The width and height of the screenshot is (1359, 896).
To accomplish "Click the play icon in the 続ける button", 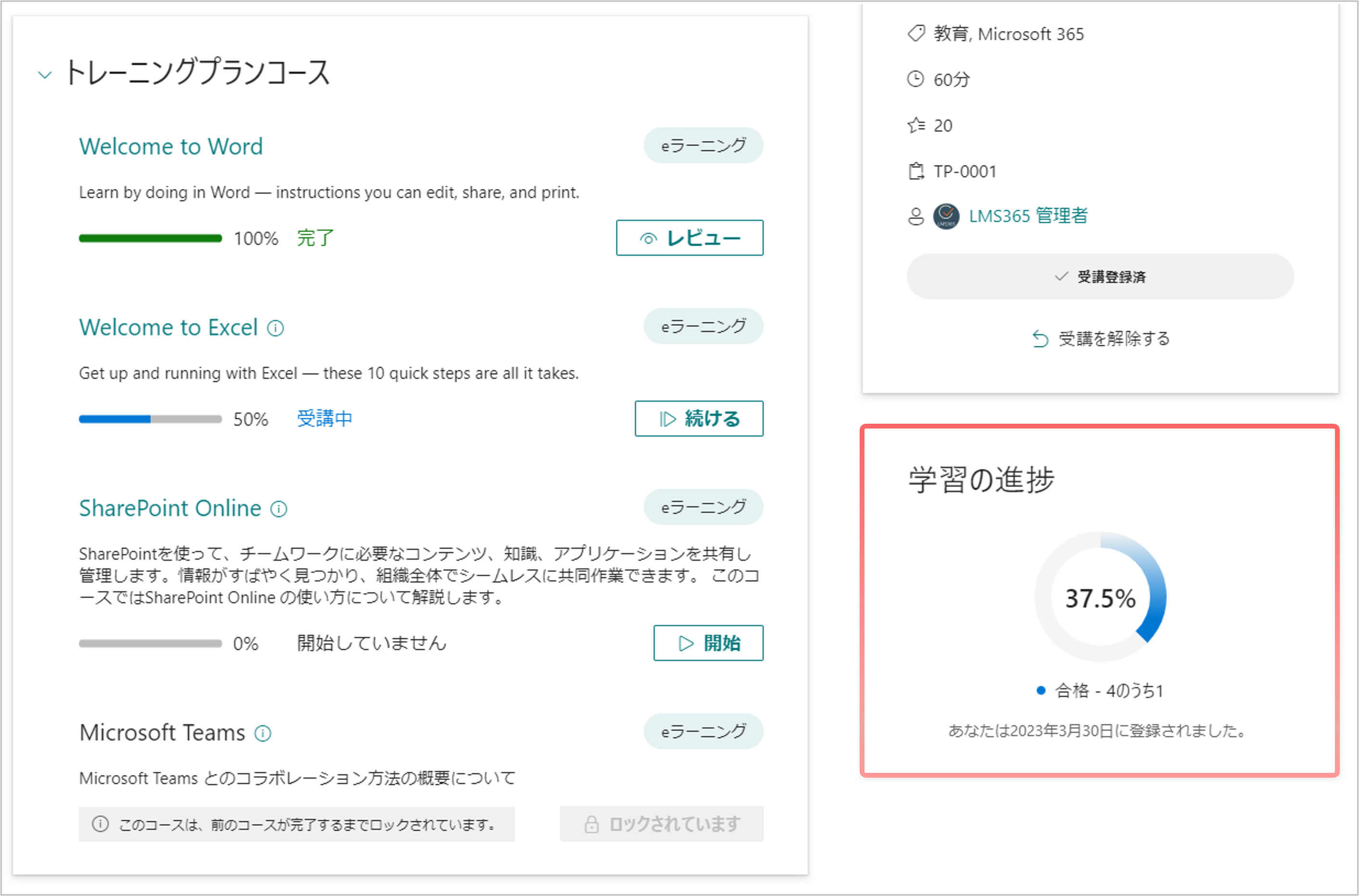I will [x=668, y=419].
